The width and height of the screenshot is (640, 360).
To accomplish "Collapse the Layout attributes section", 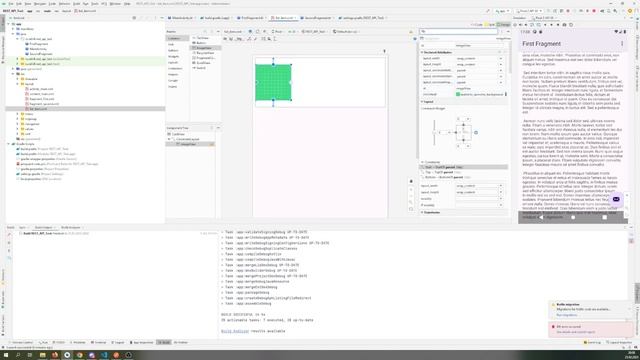I will (422, 102).
